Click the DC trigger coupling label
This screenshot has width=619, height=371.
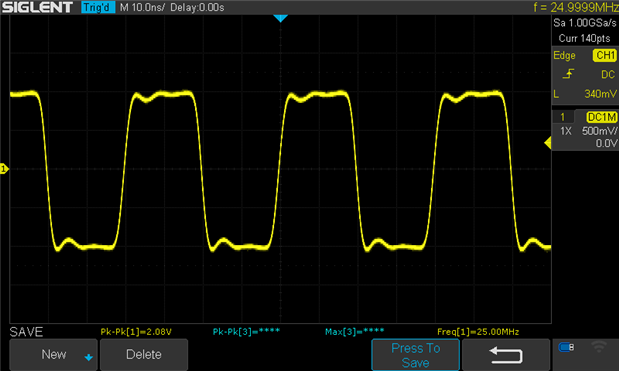pyautogui.click(x=608, y=75)
